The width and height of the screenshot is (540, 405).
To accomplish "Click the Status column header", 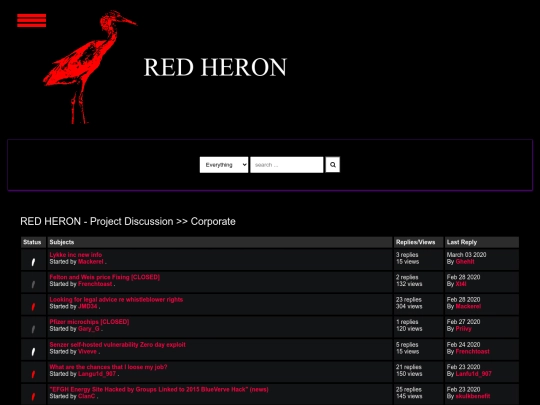I will click(33, 242).
